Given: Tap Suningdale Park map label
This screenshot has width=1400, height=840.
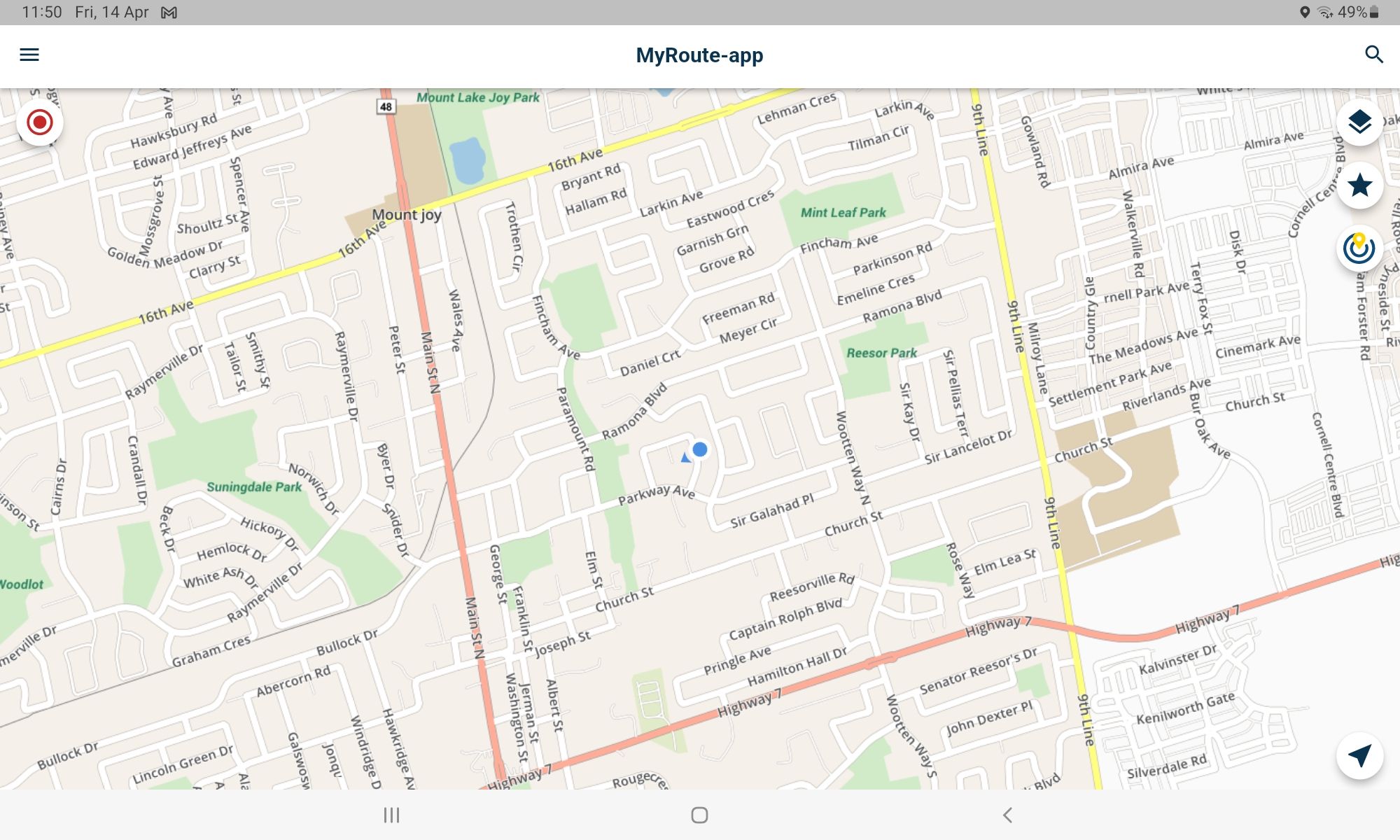Looking at the screenshot, I should (x=254, y=486).
